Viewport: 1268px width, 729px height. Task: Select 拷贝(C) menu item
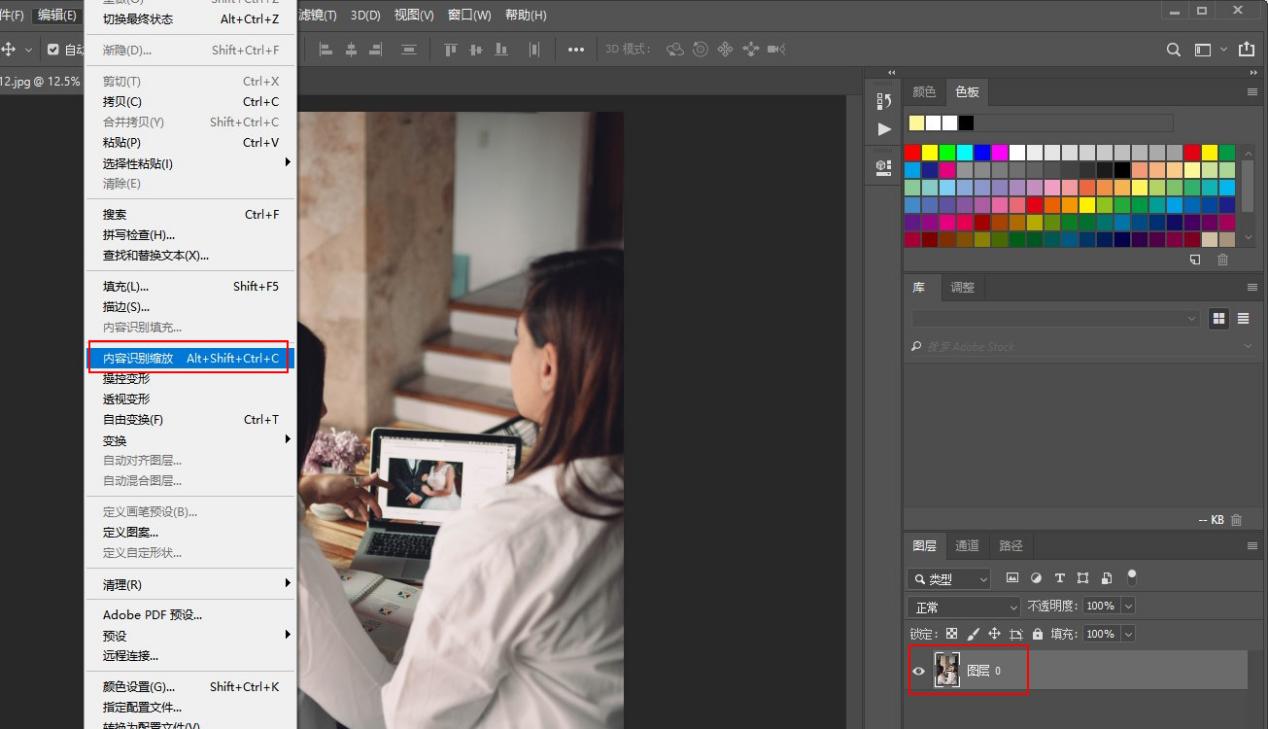tap(191, 102)
